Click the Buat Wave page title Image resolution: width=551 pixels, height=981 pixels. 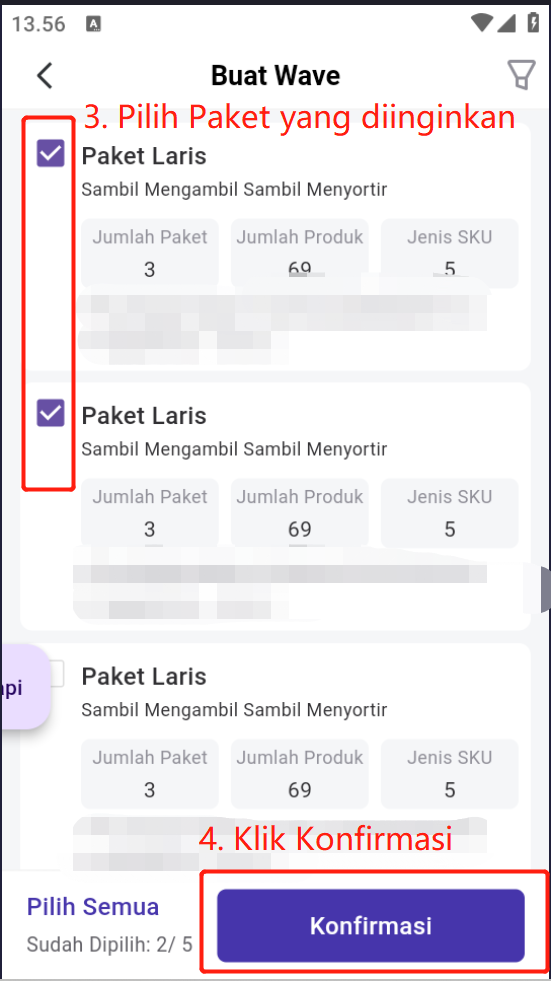(x=275, y=76)
